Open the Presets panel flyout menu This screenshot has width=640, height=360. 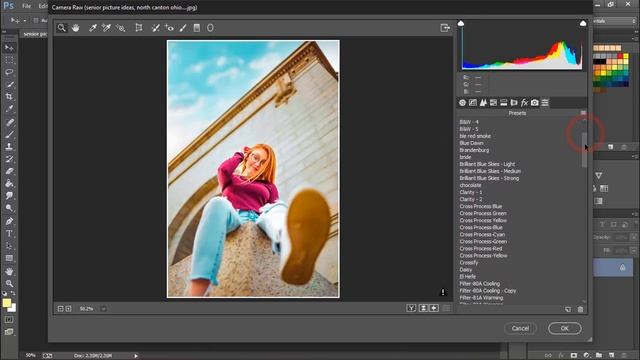pos(583,113)
